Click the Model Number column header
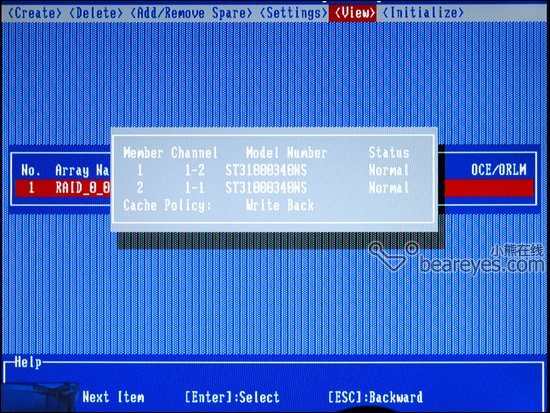Viewport: 550px width, 413px height. [x=286, y=153]
